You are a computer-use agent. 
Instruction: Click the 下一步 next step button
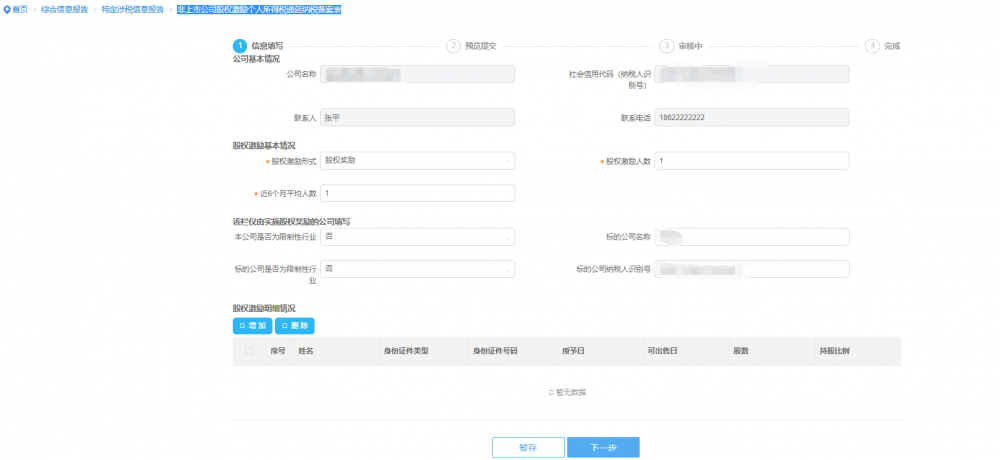[603, 447]
